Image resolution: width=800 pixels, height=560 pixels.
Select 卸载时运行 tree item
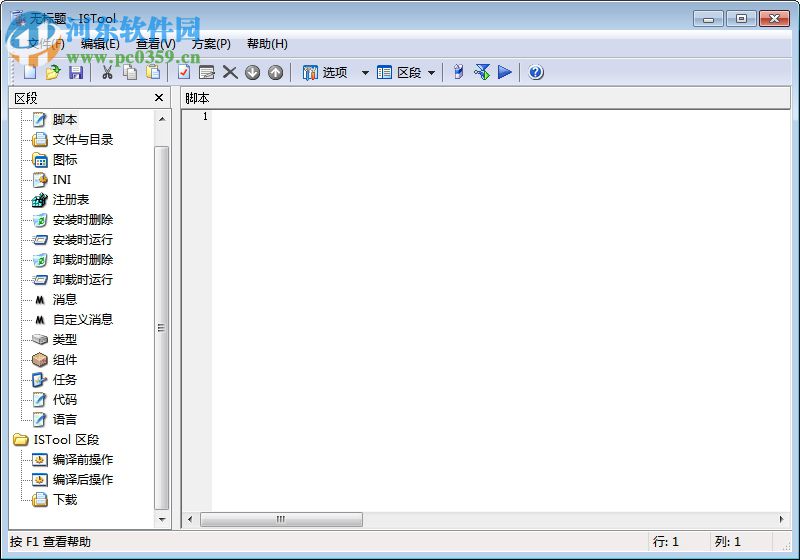click(x=83, y=279)
